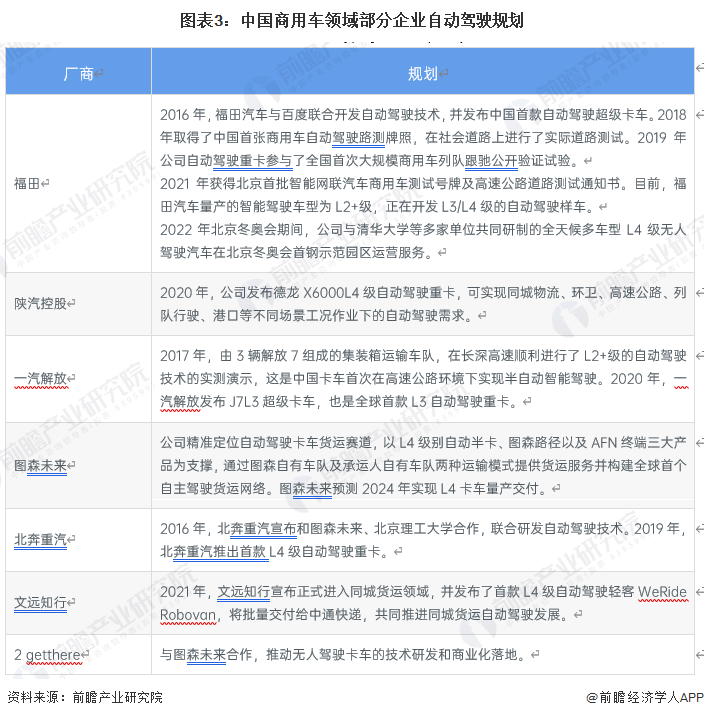
Task: Click 福田 paragraph about 2021年获得北京首批智能网联汽车
Action: pos(423,195)
